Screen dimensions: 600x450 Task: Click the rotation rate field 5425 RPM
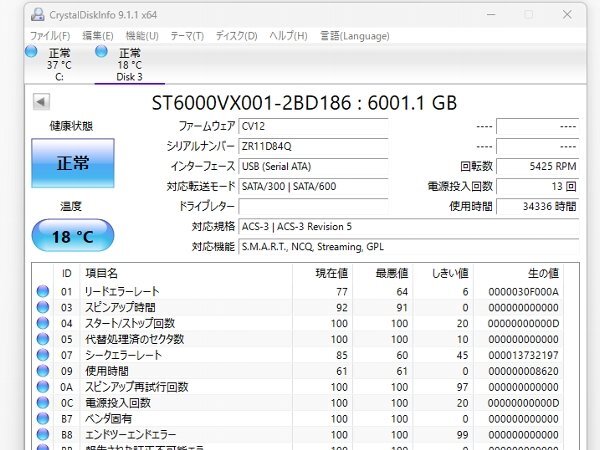coord(538,166)
